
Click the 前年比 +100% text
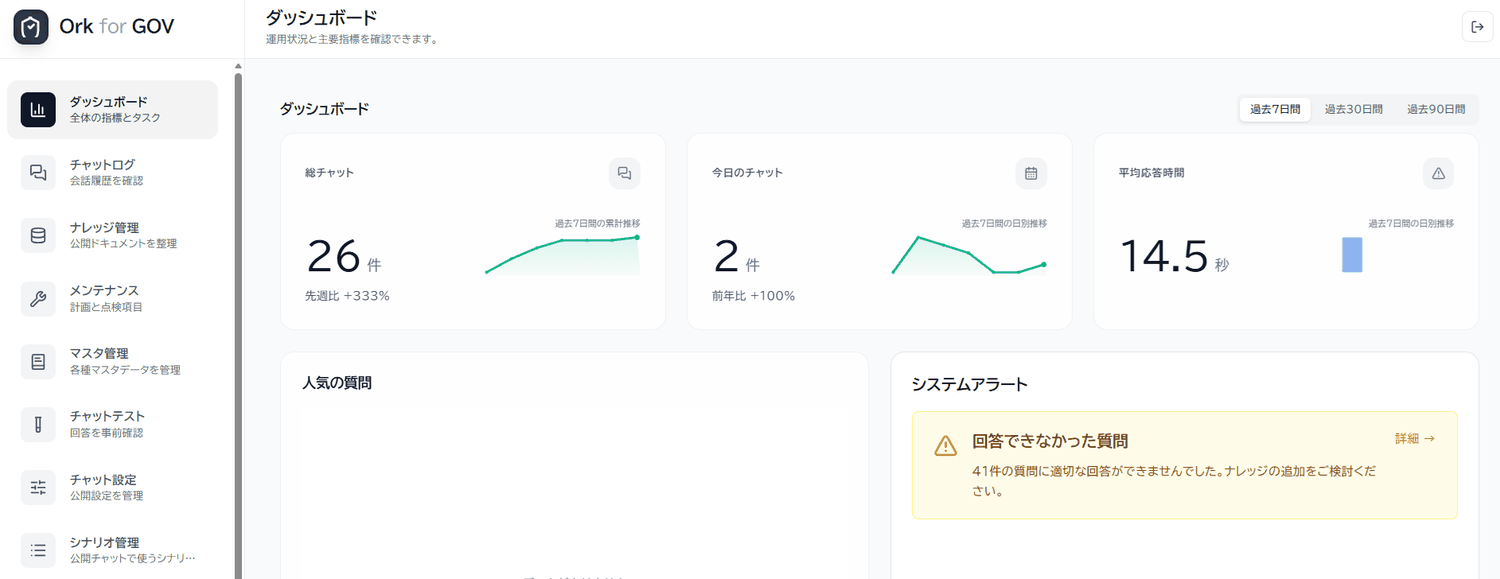(754, 296)
